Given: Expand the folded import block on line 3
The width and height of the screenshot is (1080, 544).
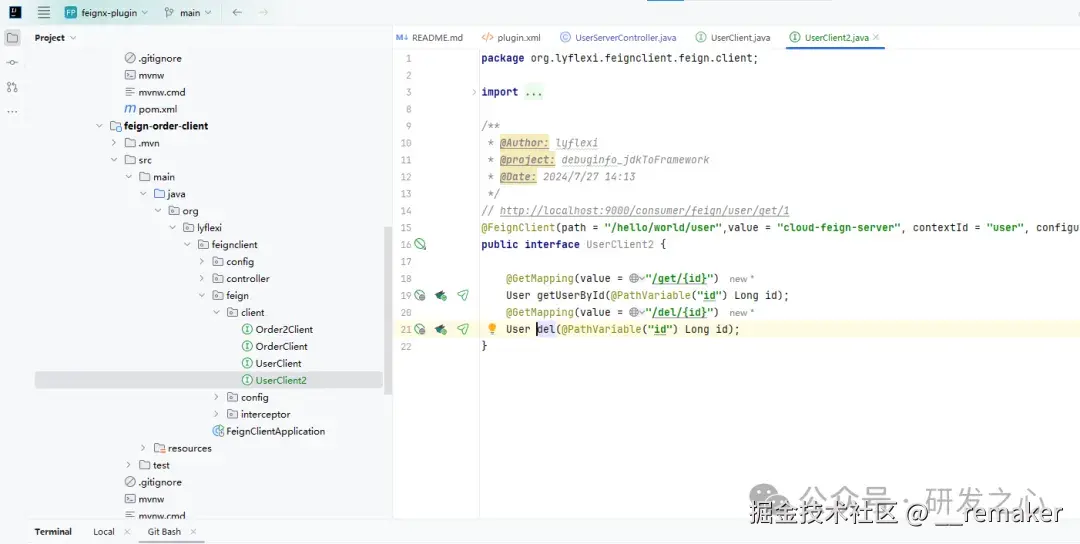Looking at the screenshot, I should pyautogui.click(x=474, y=92).
